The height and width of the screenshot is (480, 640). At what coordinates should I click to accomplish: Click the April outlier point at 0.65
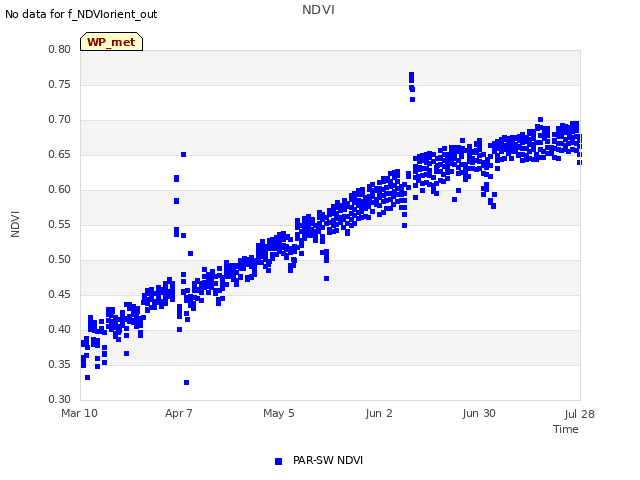point(184,154)
